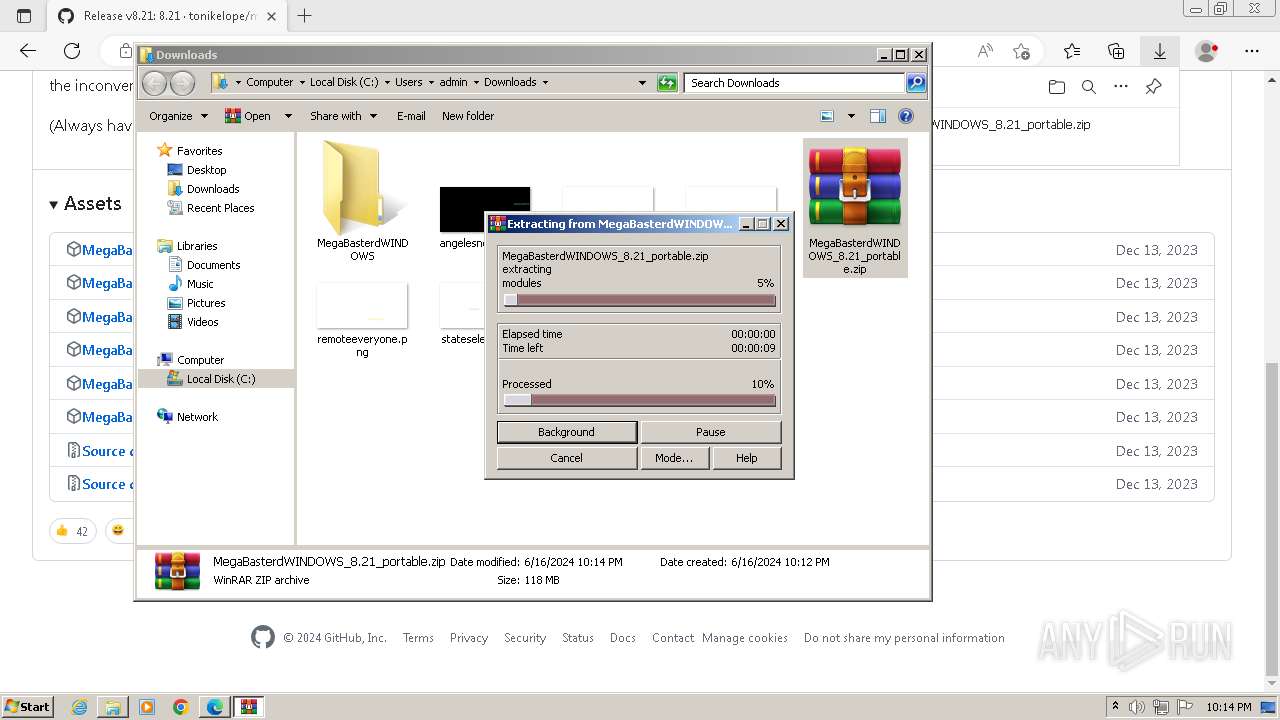Screen dimensions: 1280x720
Task: Open Chrome from the taskbar
Action: pyautogui.click(x=181, y=707)
